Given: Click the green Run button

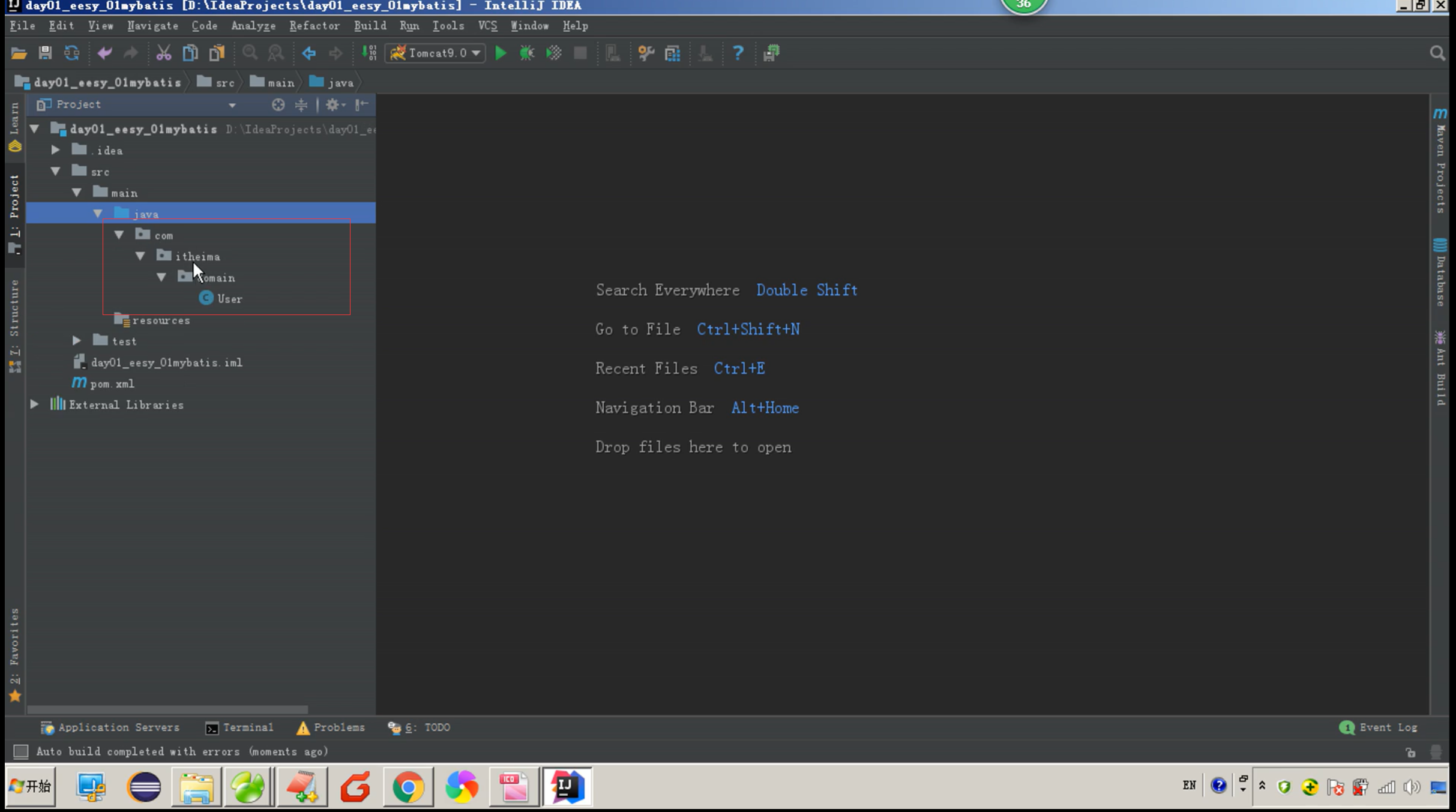Looking at the screenshot, I should coord(500,53).
